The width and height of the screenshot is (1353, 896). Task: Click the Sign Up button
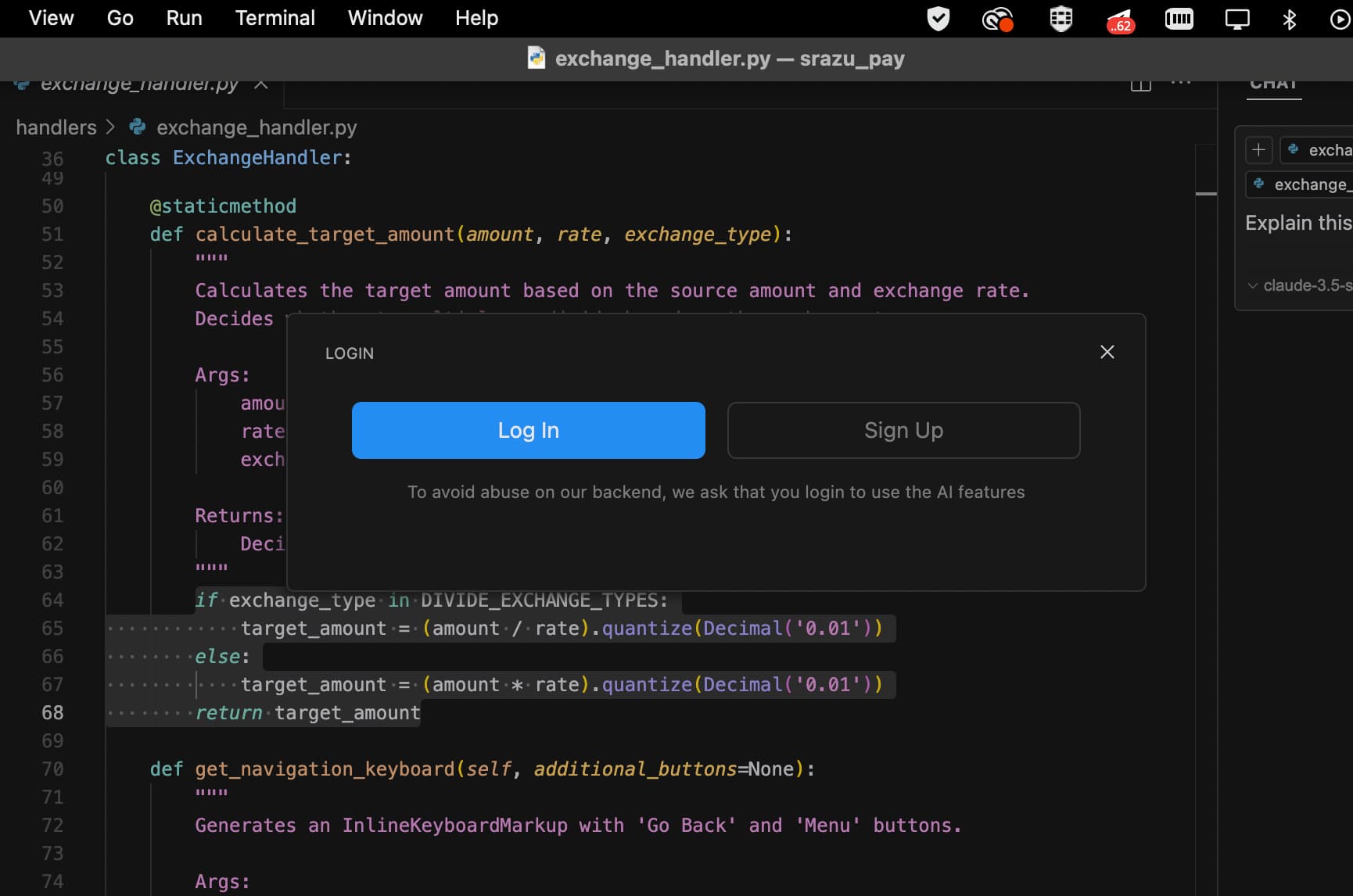pos(903,430)
